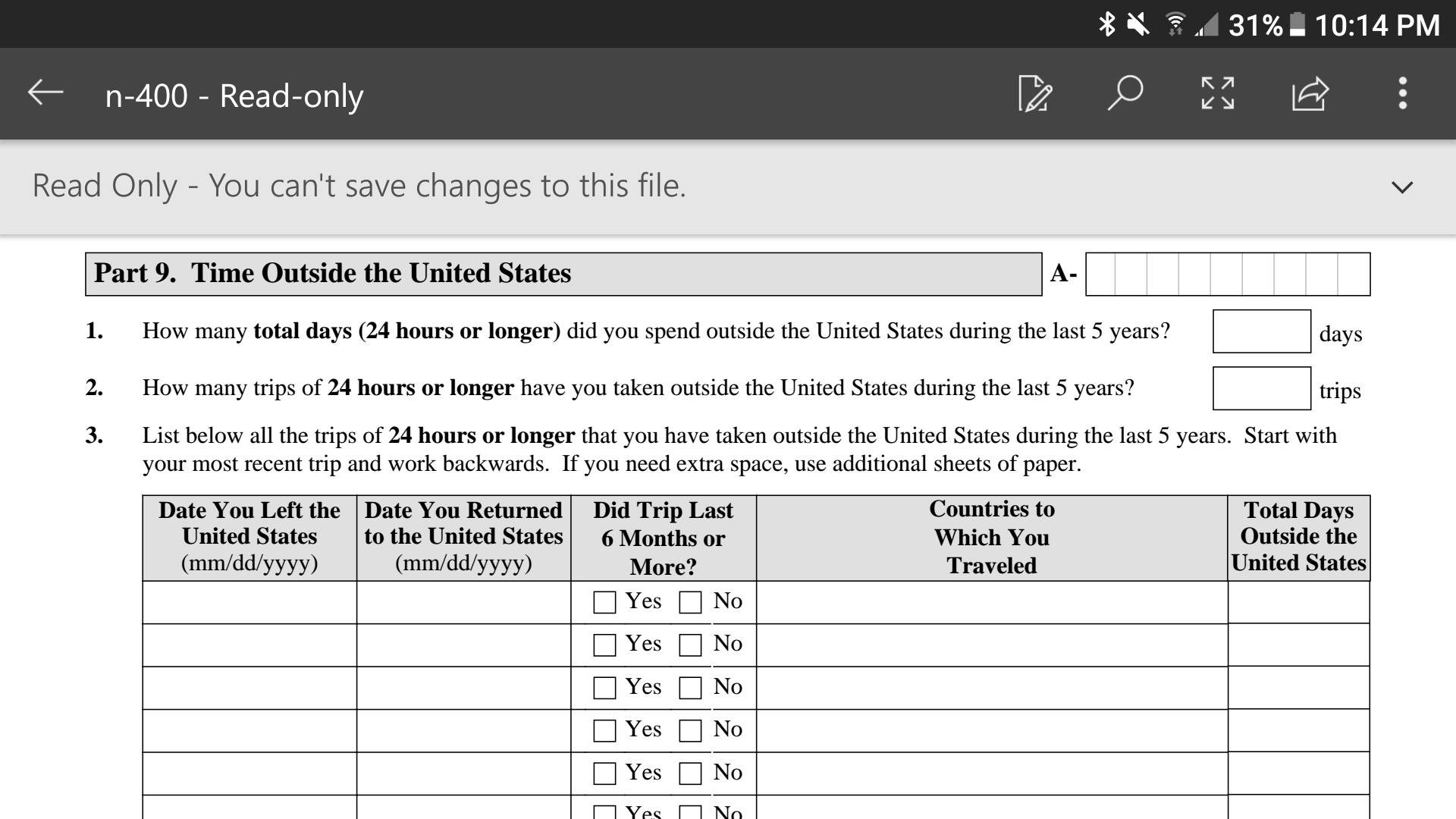Screen dimensions: 1456x819
Task: Click fourth row Date You Left cell
Action: pos(249,731)
